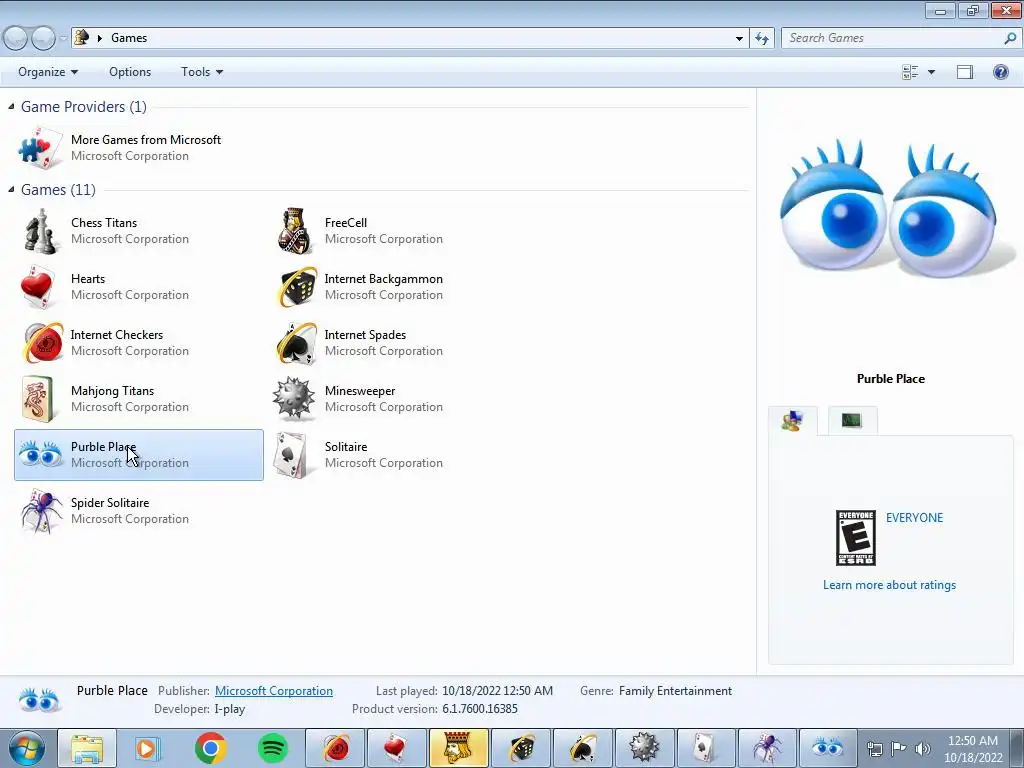Click the taskbar clock and date
Screen dimensions: 1024x768
(973, 748)
